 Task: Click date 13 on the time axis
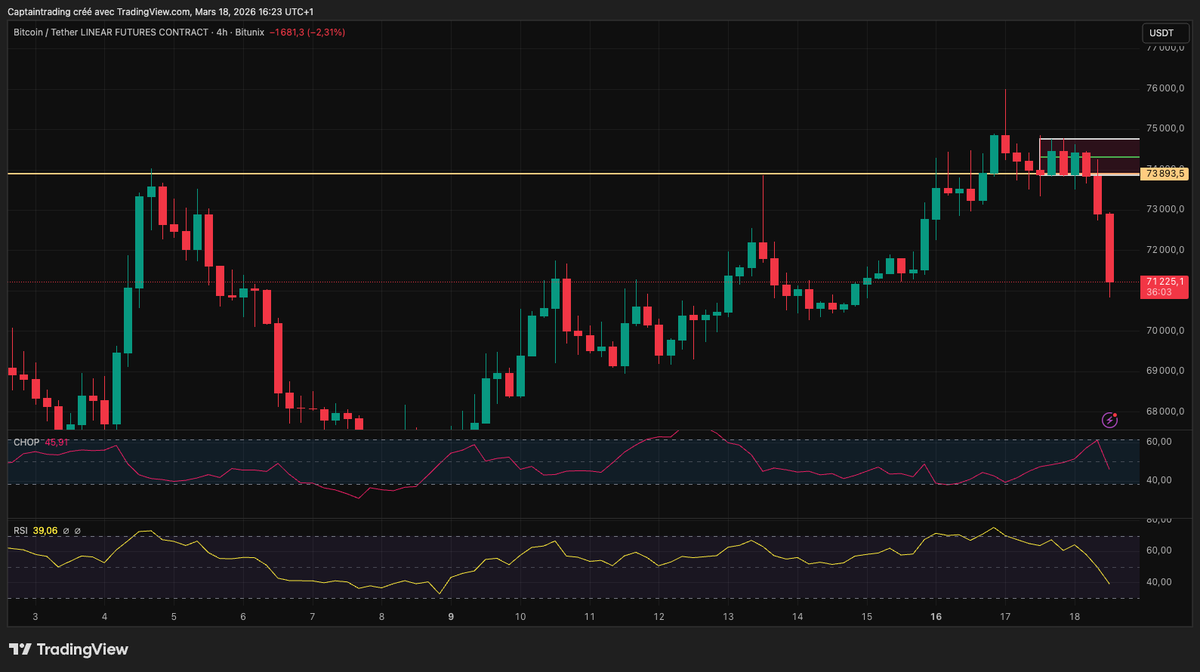point(728,617)
